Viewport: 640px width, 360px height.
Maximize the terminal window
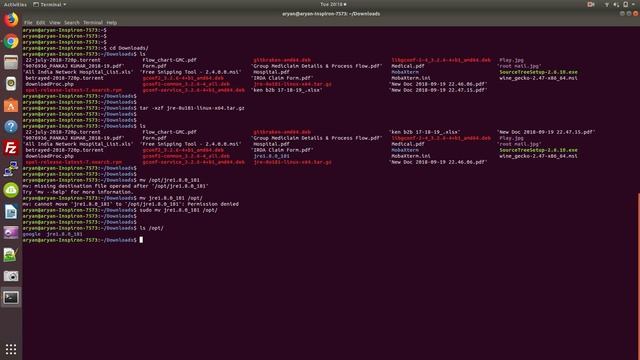629,14
